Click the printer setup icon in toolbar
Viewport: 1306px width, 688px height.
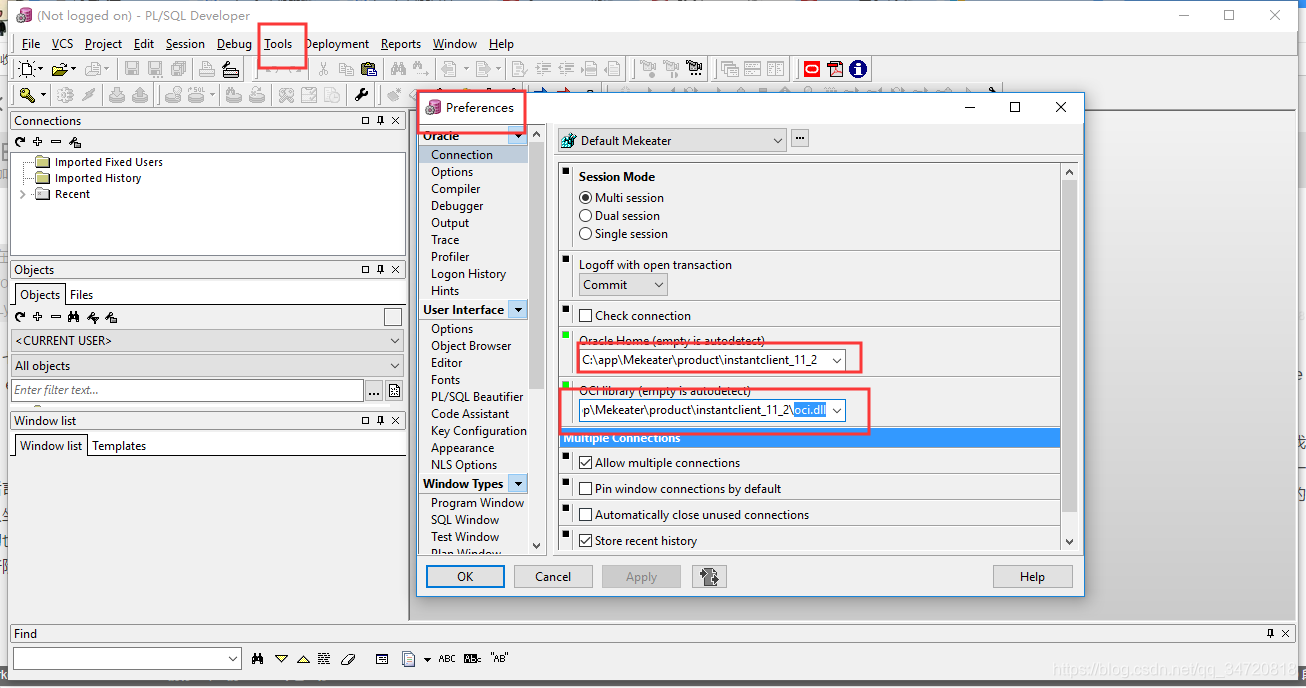tap(231, 69)
